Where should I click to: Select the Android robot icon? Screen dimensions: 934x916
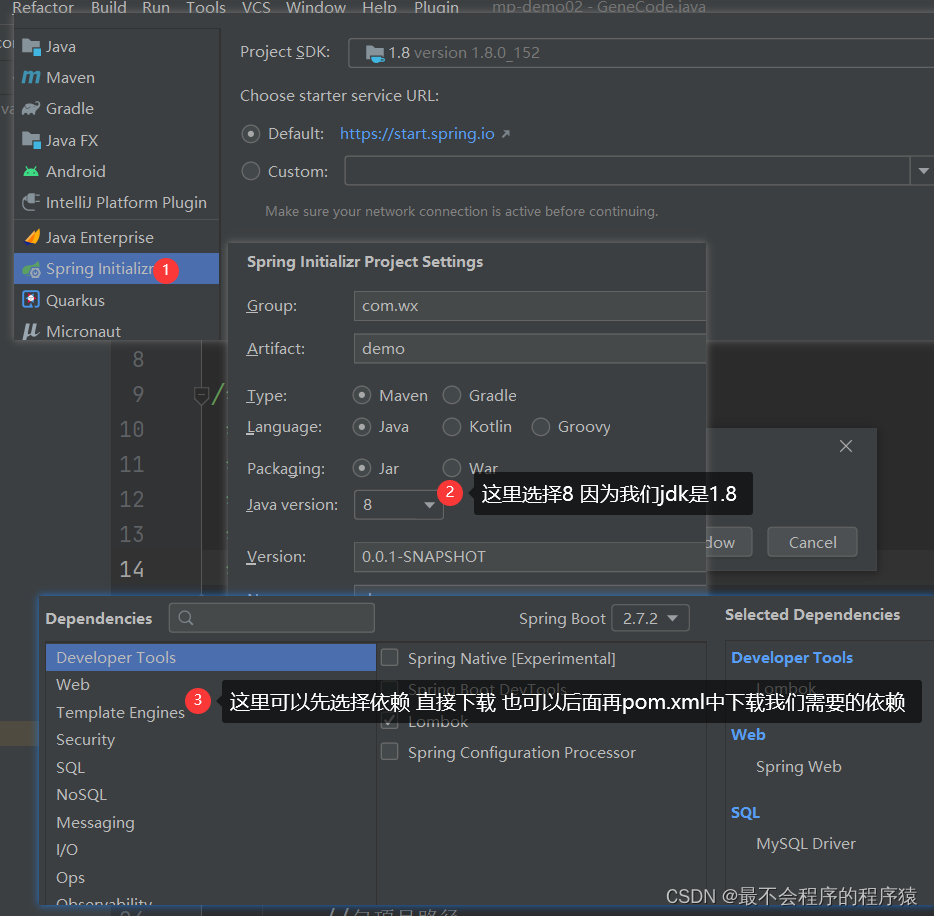pyautogui.click(x=31, y=172)
